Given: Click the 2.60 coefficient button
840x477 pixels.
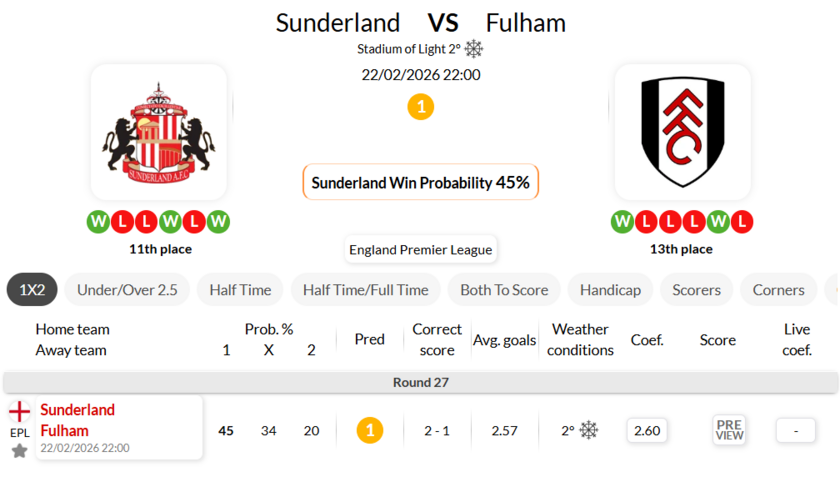Looking at the screenshot, I should tap(647, 430).
